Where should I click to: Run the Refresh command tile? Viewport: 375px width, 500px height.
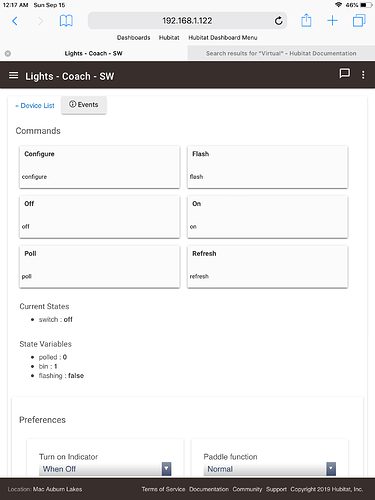268,267
